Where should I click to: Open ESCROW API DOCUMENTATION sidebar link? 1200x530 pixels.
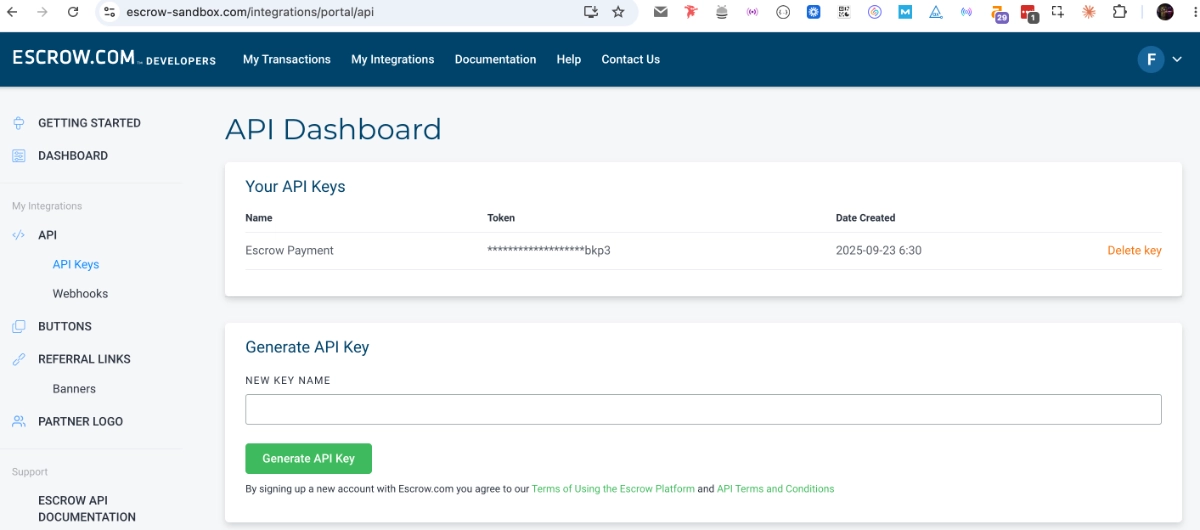click(87, 509)
